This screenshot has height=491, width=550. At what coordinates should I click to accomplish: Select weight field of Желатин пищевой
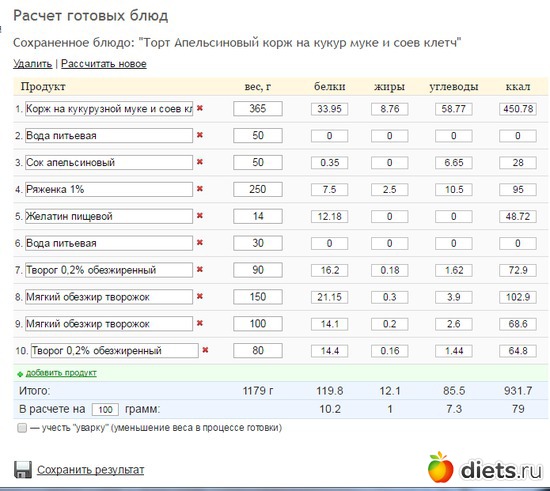point(258,216)
